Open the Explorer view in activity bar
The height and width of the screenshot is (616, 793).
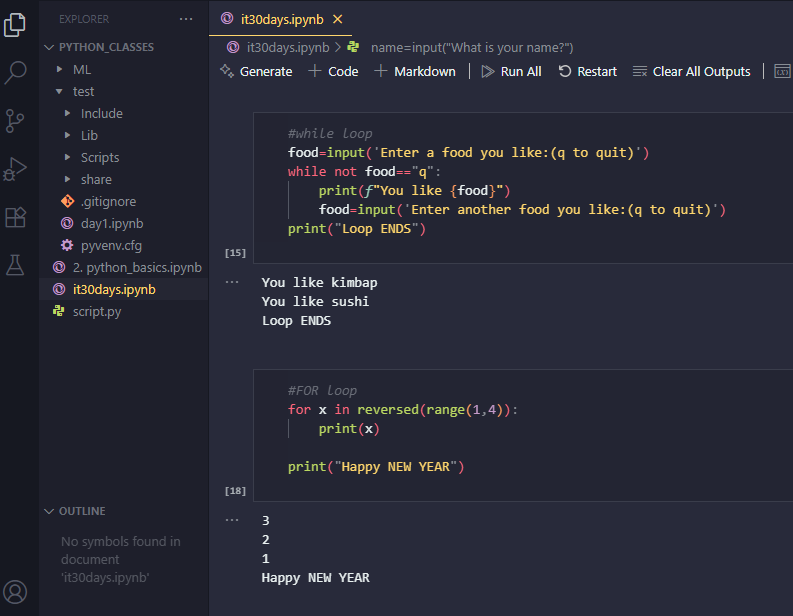pyautogui.click(x=15, y=25)
